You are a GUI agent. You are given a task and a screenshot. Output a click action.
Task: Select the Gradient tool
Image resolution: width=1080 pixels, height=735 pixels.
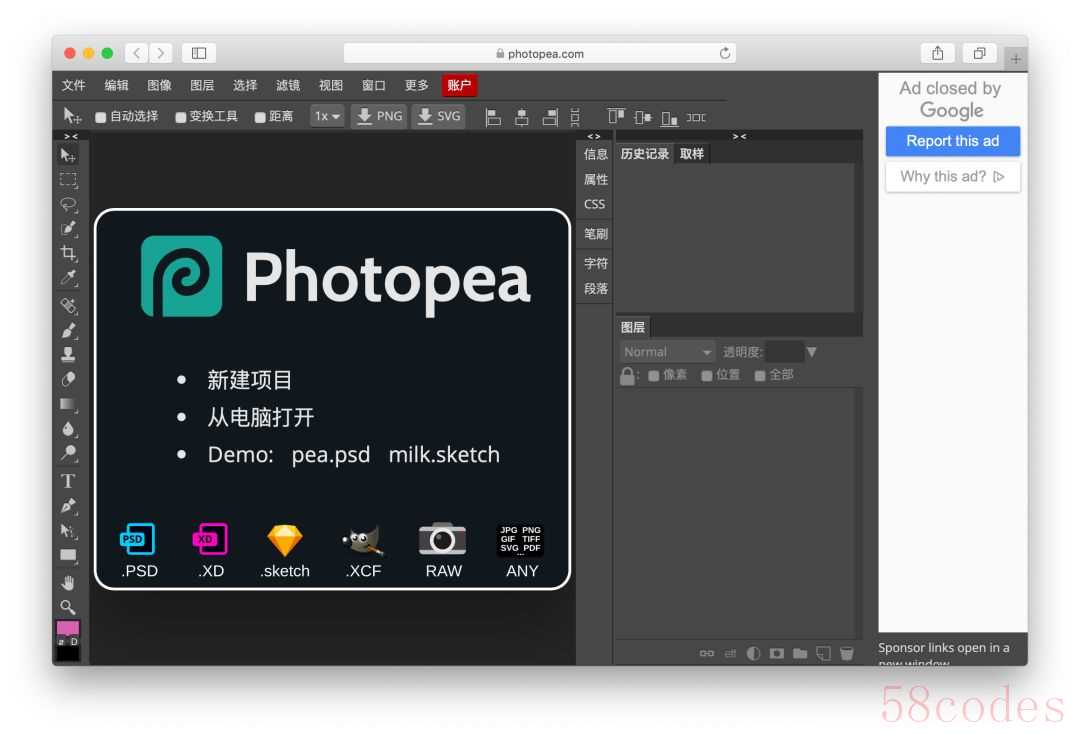click(x=68, y=404)
